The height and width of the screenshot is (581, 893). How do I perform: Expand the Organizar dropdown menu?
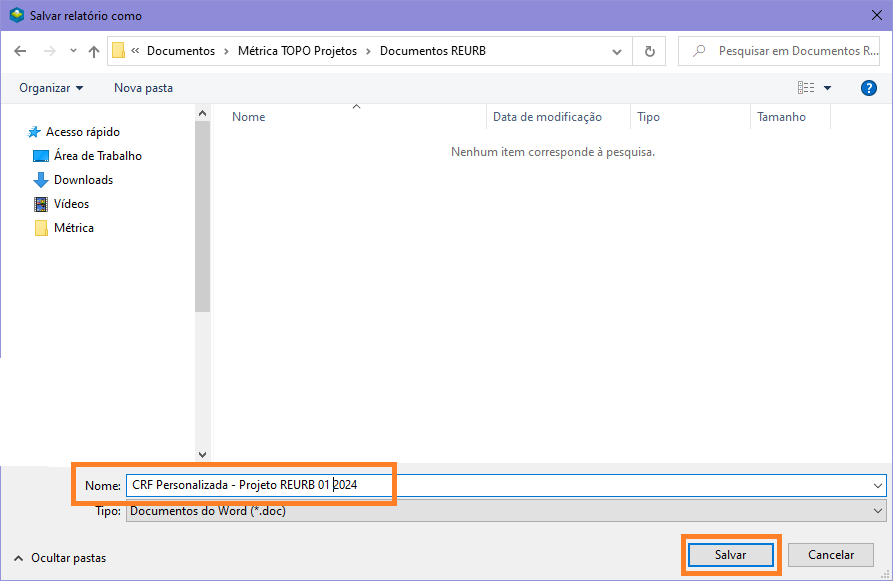pos(51,88)
